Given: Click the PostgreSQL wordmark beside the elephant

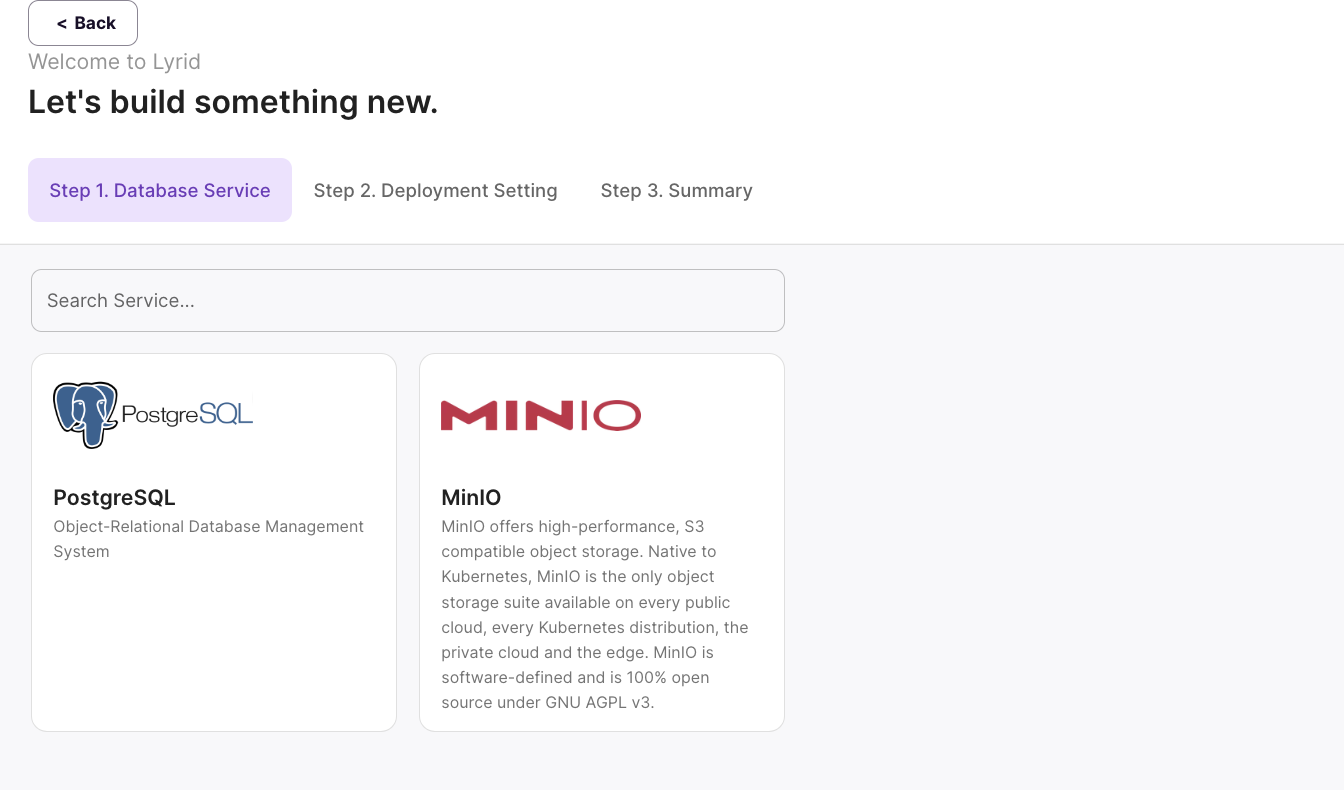Looking at the screenshot, I should click(187, 414).
